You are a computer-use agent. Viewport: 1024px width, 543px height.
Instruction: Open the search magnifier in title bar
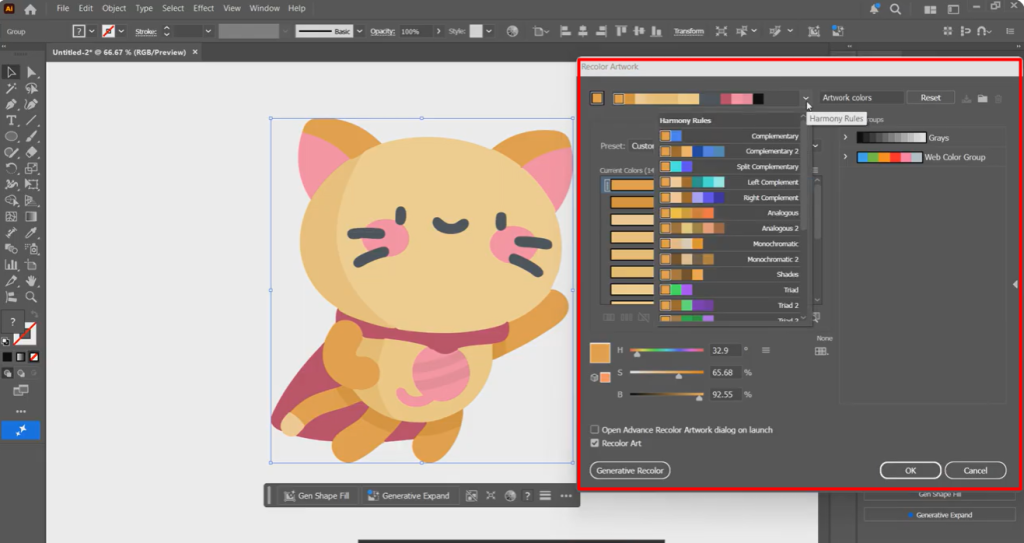click(895, 9)
